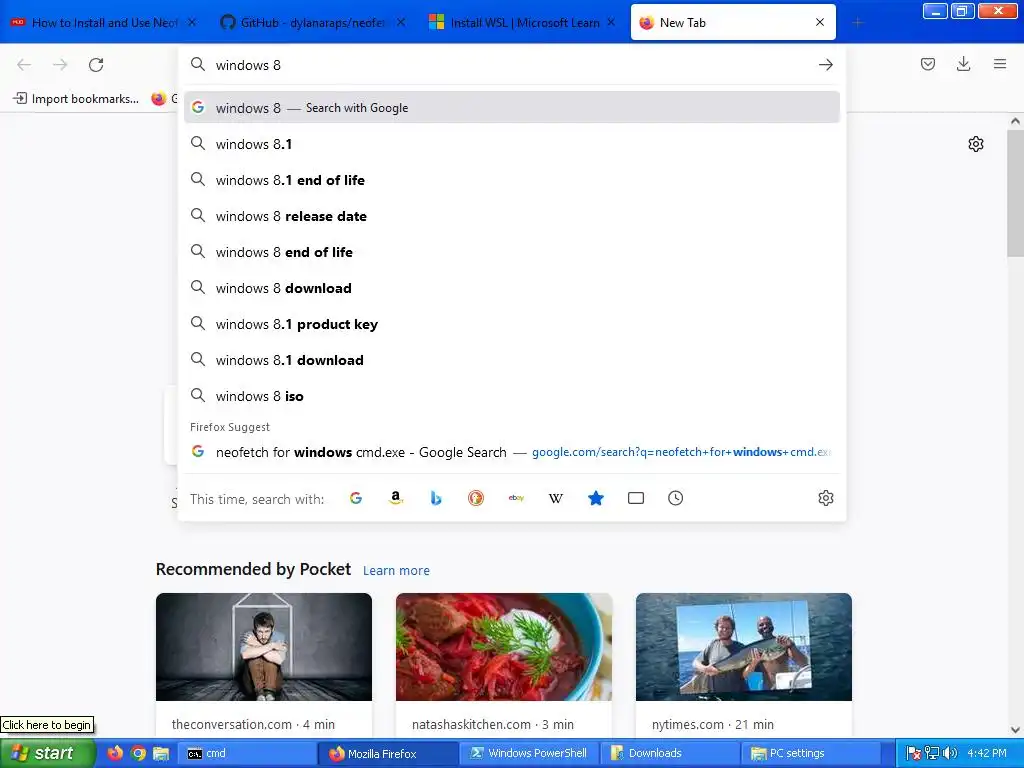Open the Save to Pocket button
Viewport: 1024px width, 768px height.
(x=927, y=64)
